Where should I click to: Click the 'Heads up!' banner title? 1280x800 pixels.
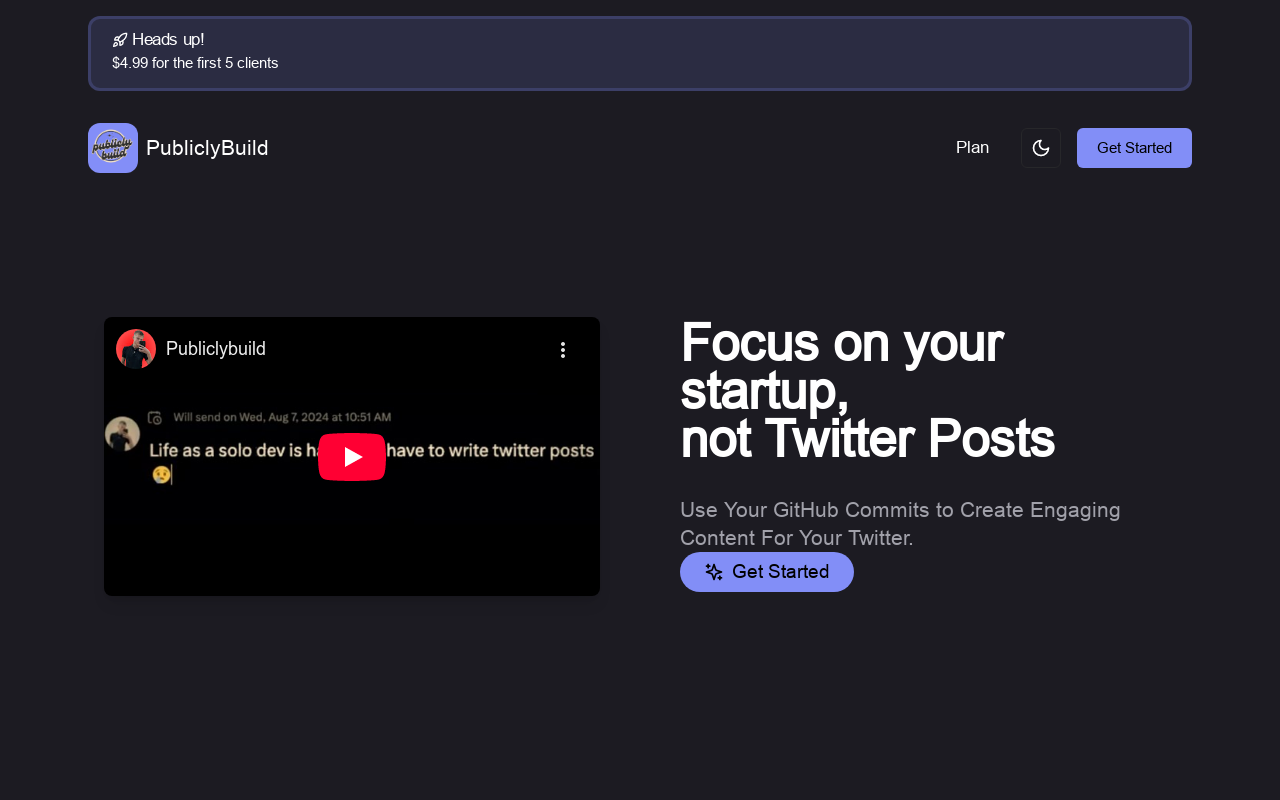tap(168, 40)
